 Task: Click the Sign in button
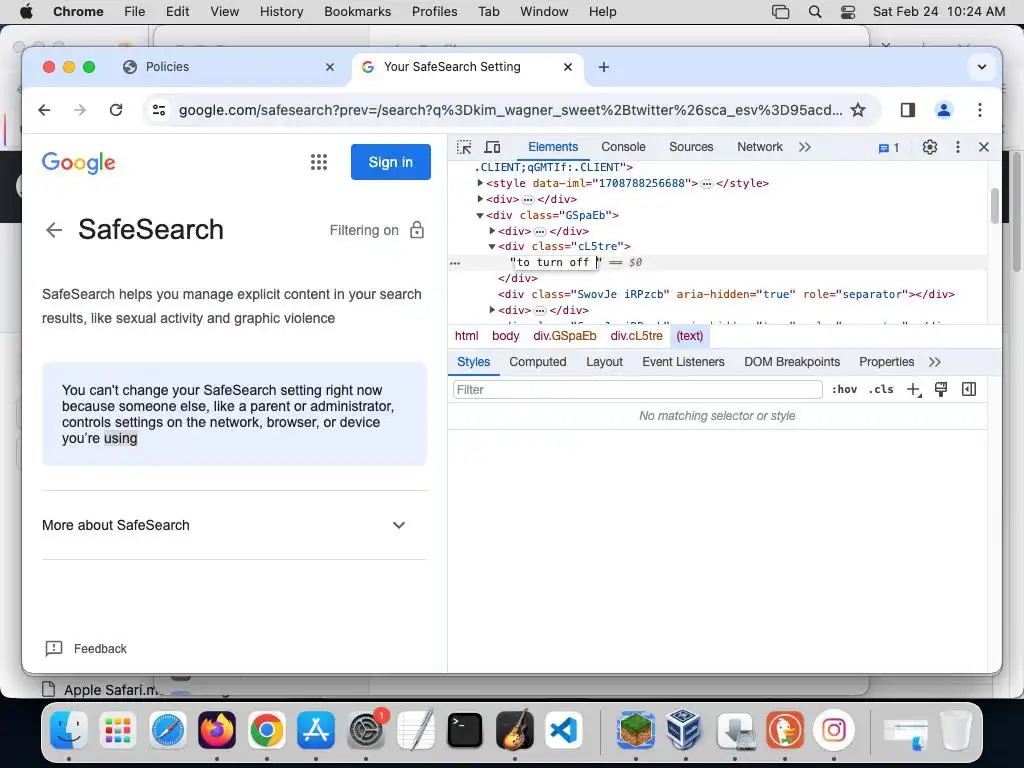(x=391, y=162)
